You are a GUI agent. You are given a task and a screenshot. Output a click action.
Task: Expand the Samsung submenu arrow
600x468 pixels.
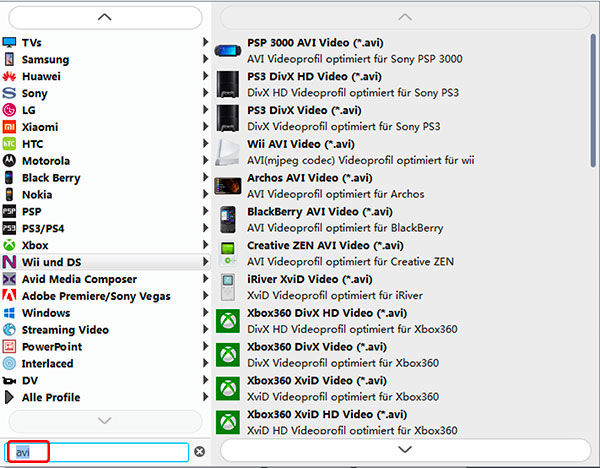click(205, 59)
